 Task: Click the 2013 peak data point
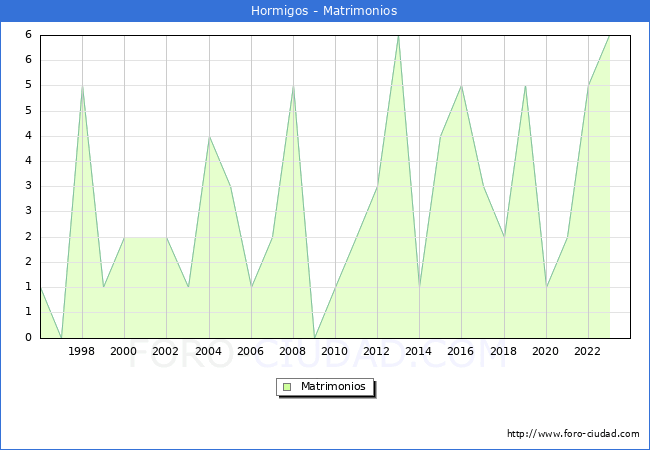pos(398,36)
